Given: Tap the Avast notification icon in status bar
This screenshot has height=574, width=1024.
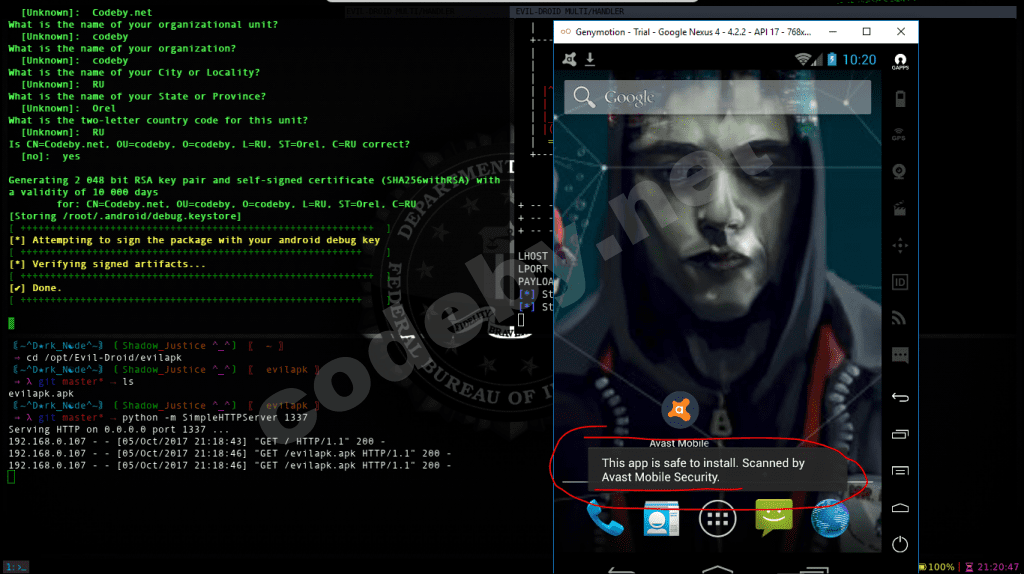Looking at the screenshot, I should coord(569,59).
